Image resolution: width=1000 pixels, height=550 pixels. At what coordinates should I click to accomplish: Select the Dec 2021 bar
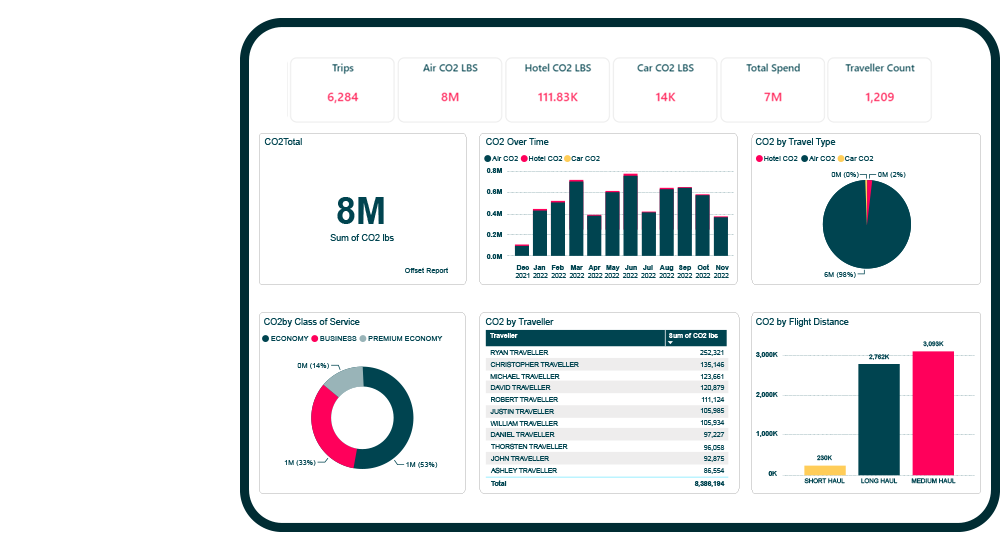522,250
